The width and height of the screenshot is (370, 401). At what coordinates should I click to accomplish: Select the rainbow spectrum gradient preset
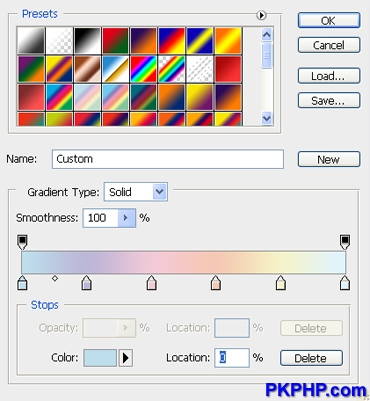(144, 69)
